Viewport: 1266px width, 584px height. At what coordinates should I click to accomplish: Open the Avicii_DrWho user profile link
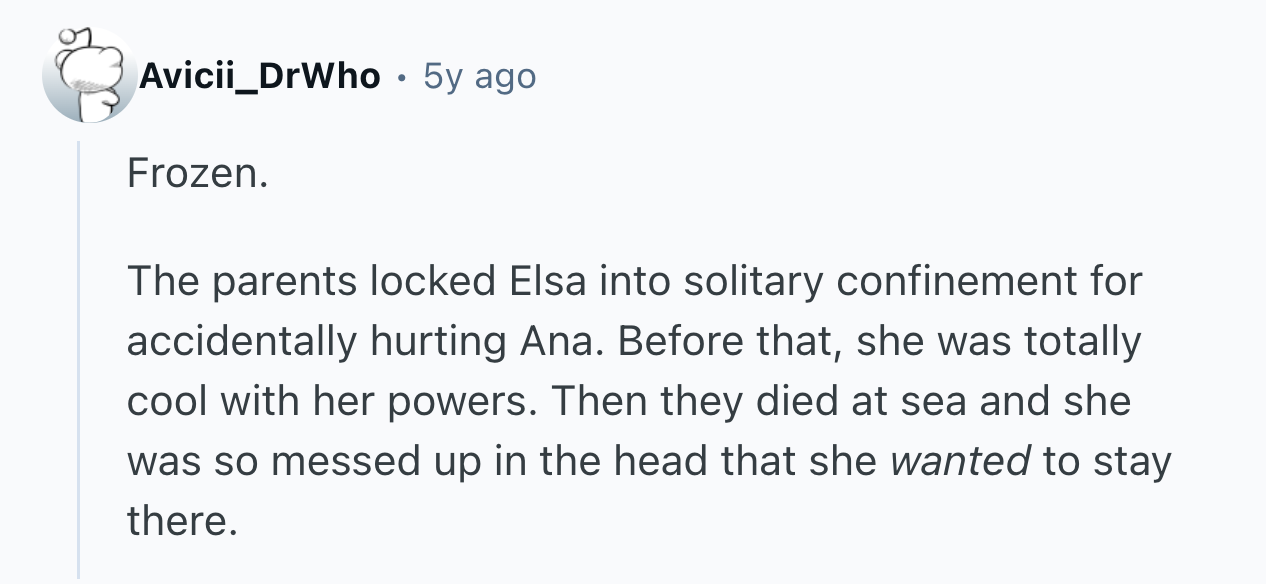pyautogui.click(x=260, y=76)
